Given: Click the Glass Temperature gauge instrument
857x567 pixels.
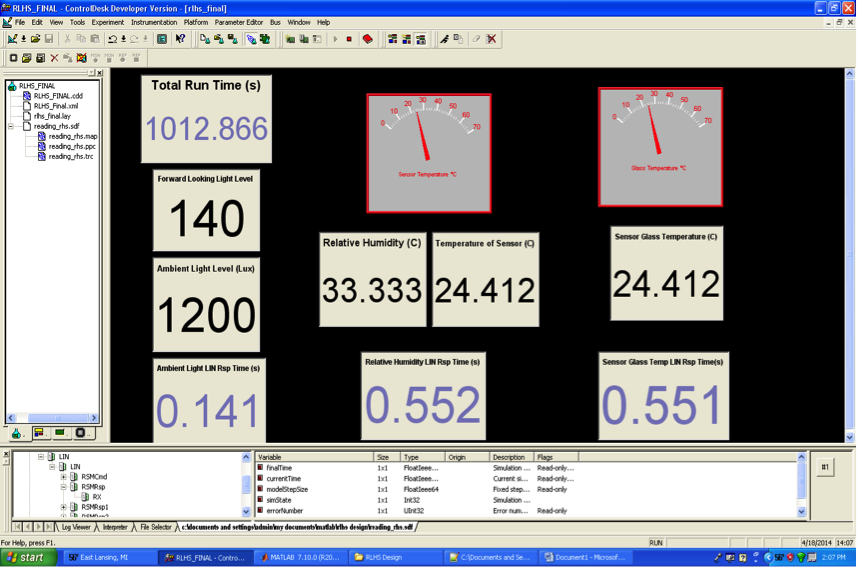Looking at the screenshot, I should point(661,147).
